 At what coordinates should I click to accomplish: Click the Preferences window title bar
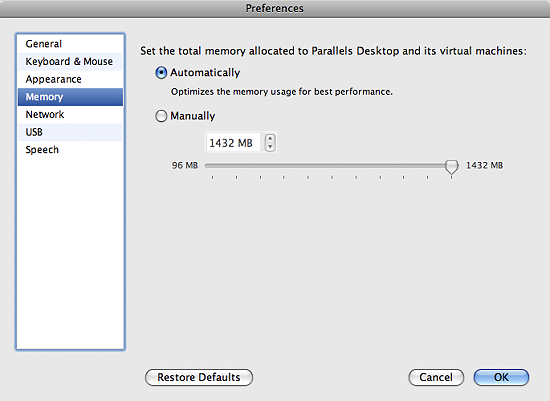coord(275,8)
